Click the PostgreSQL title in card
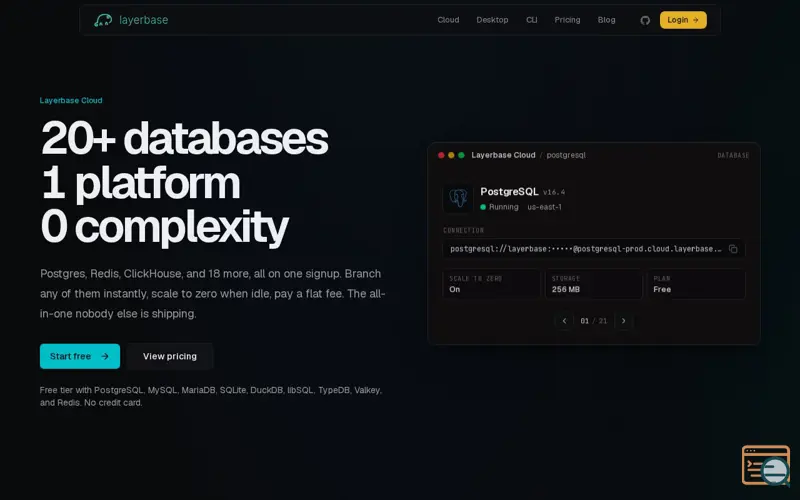 point(509,192)
